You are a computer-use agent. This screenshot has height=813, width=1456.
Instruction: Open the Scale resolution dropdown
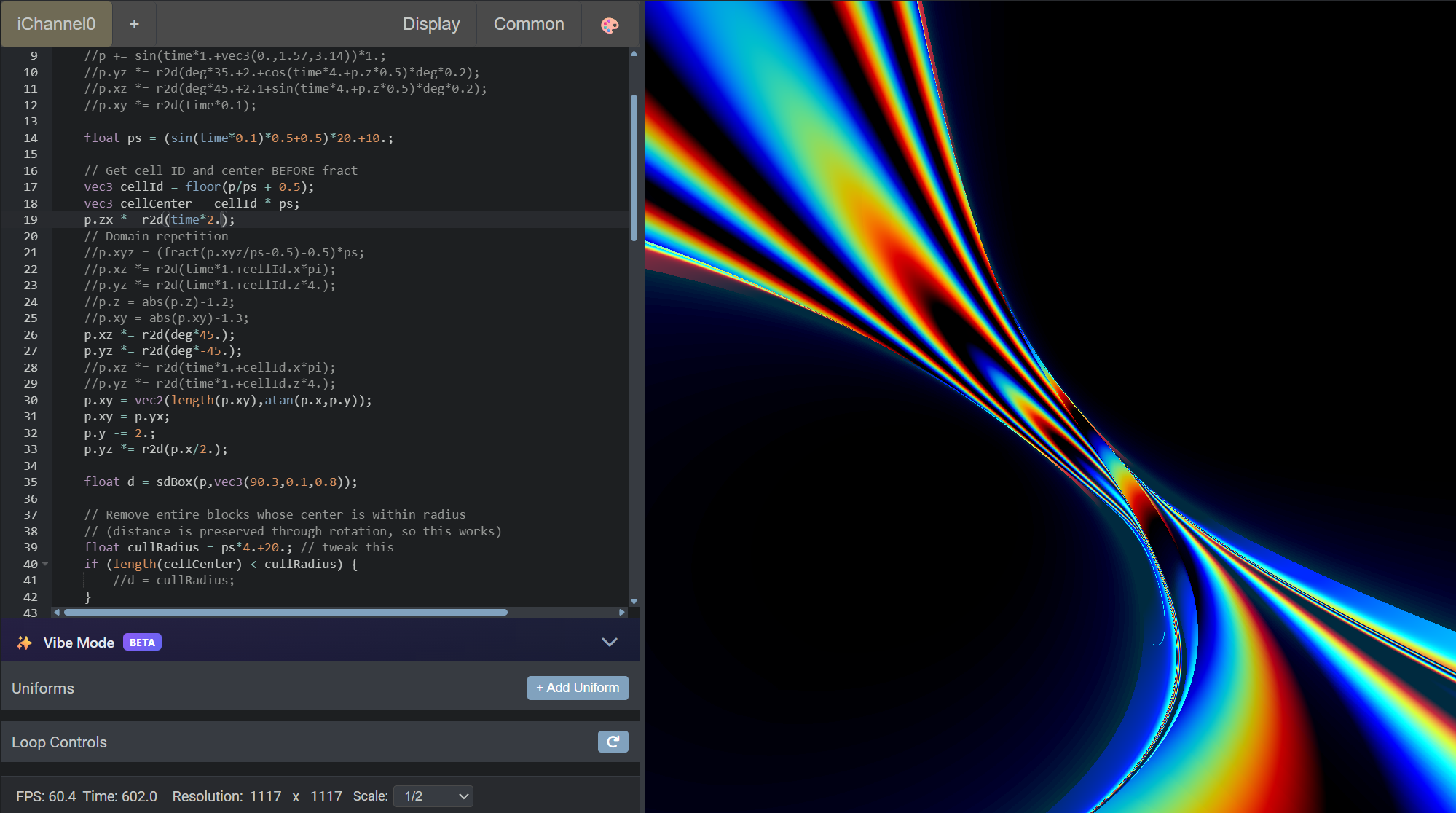click(x=433, y=796)
